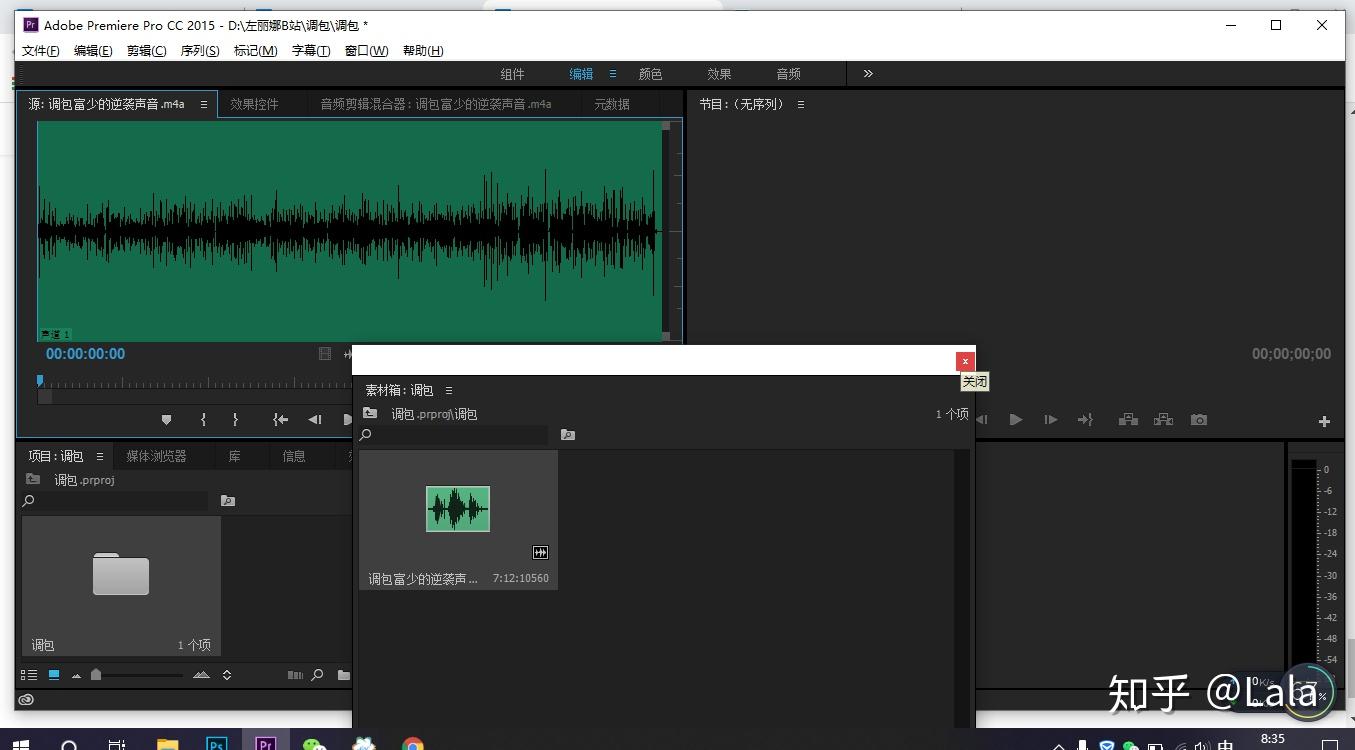Open Photoshop from taskbar
The height and width of the screenshot is (750, 1355).
[x=216, y=744]
